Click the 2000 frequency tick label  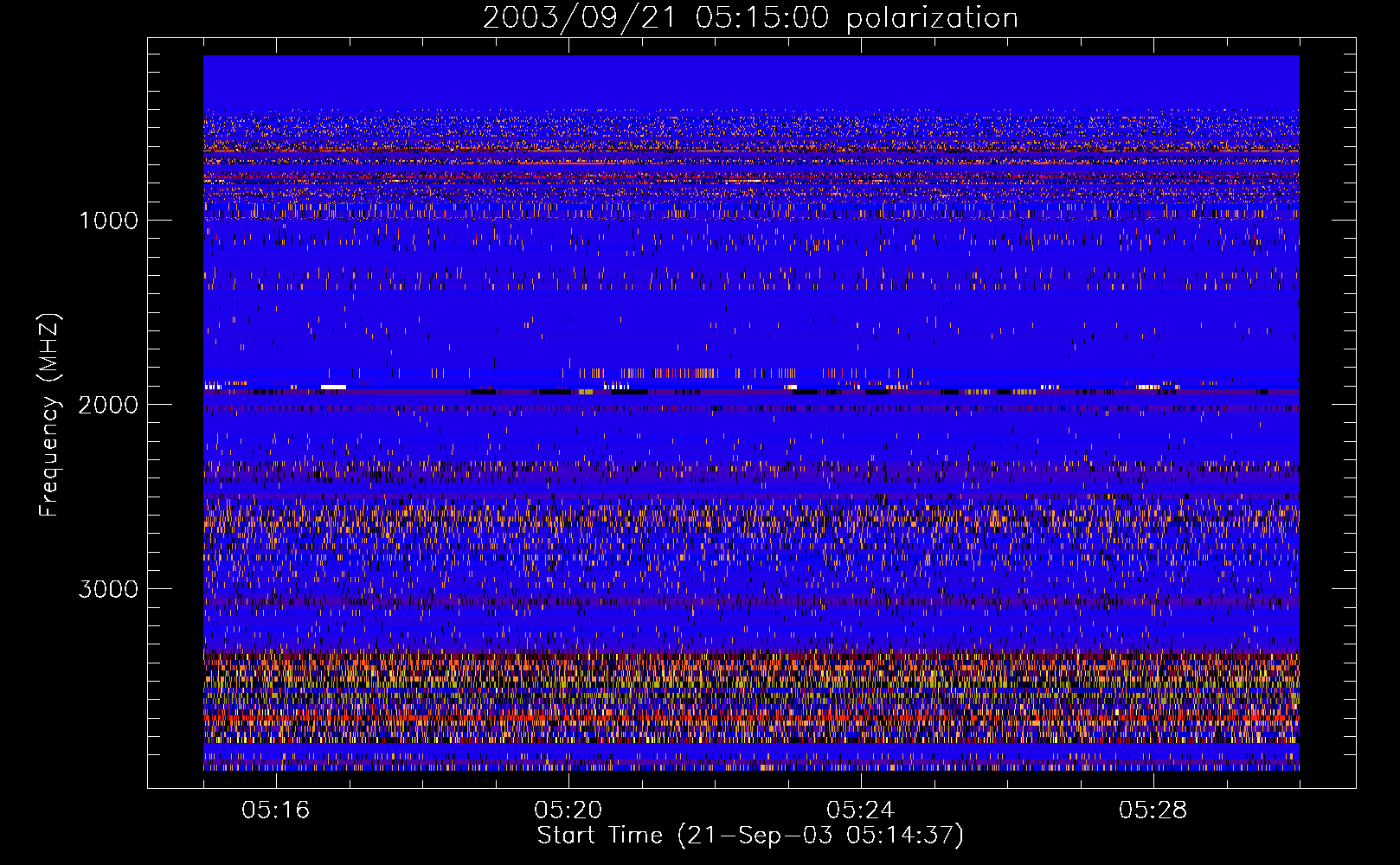(108, 405)
